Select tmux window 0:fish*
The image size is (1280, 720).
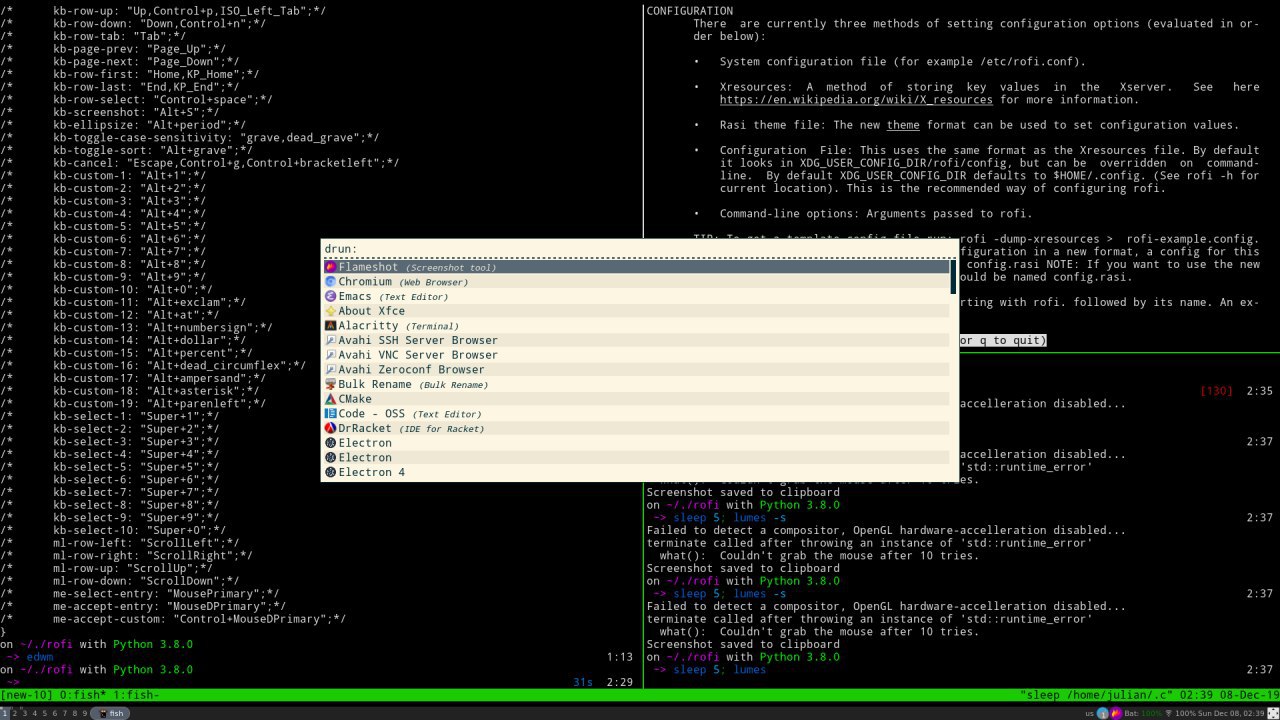pyautogui.click(x=83, y=694)
